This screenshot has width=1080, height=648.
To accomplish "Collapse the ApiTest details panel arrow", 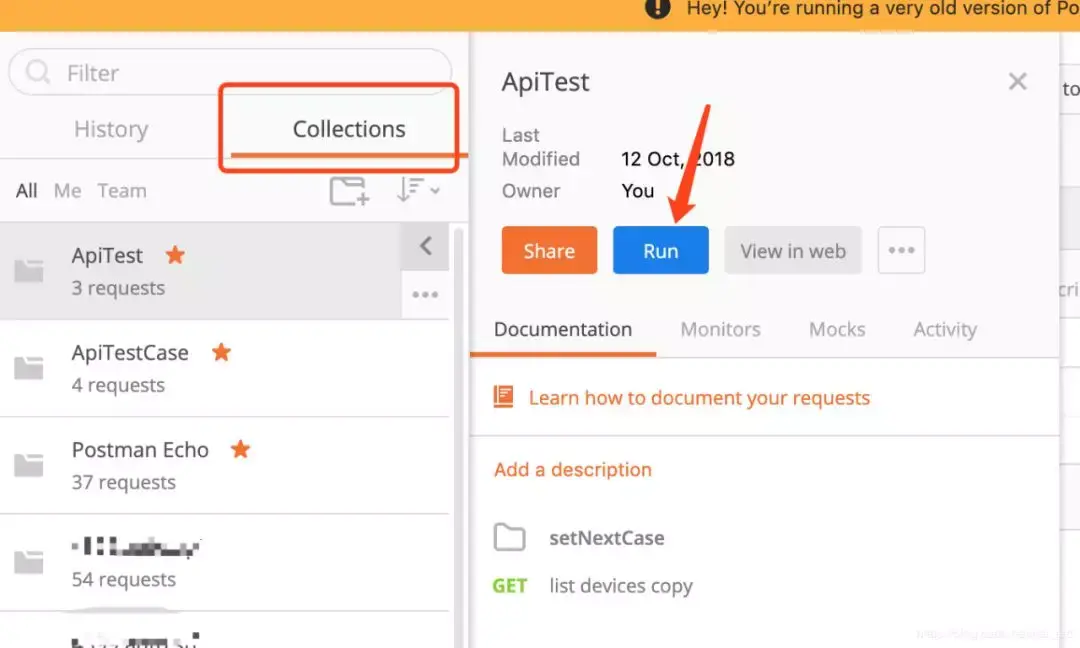I will coord(425,246).
